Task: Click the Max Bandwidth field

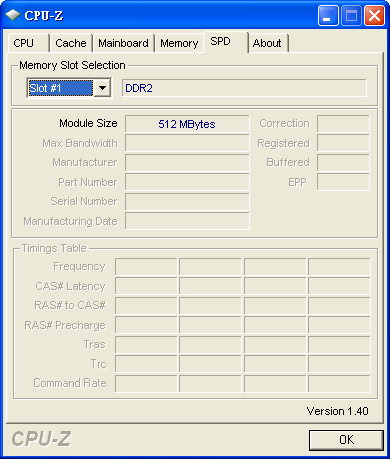Action: (187, 143)
